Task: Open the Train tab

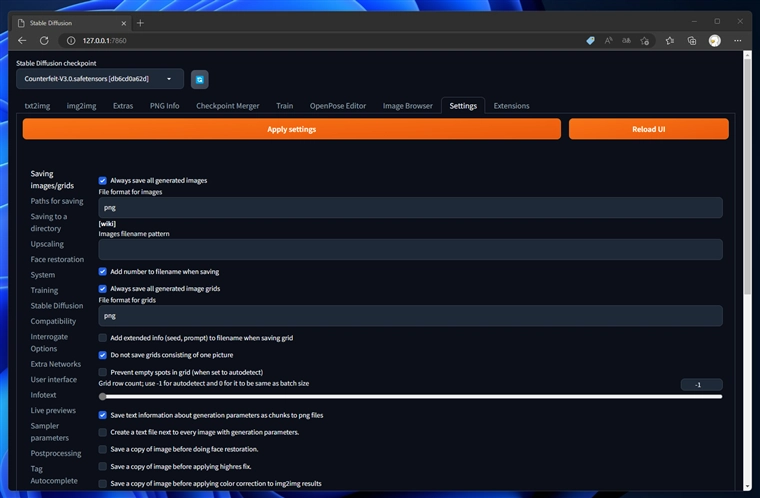Action: (285, 106)
